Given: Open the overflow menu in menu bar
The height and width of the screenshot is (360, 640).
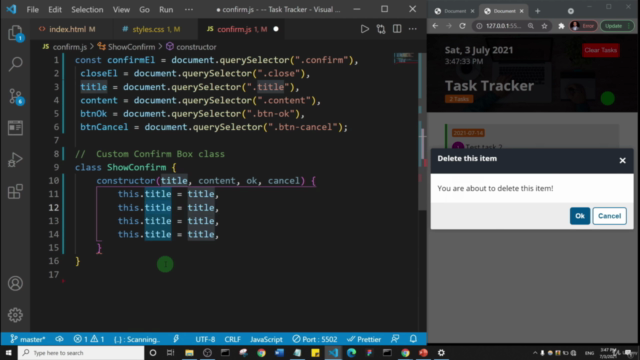Looking at the screenshot, I should click(189, 9).
